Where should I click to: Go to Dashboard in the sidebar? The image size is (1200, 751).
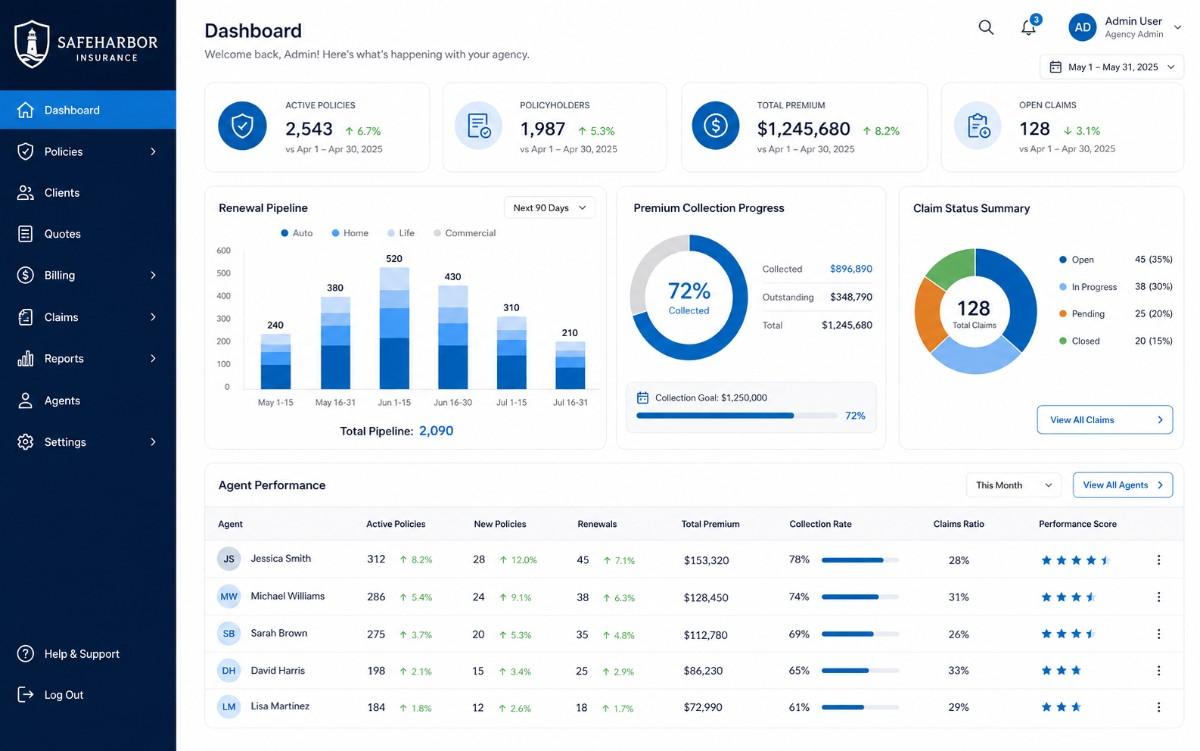[88, 110]
